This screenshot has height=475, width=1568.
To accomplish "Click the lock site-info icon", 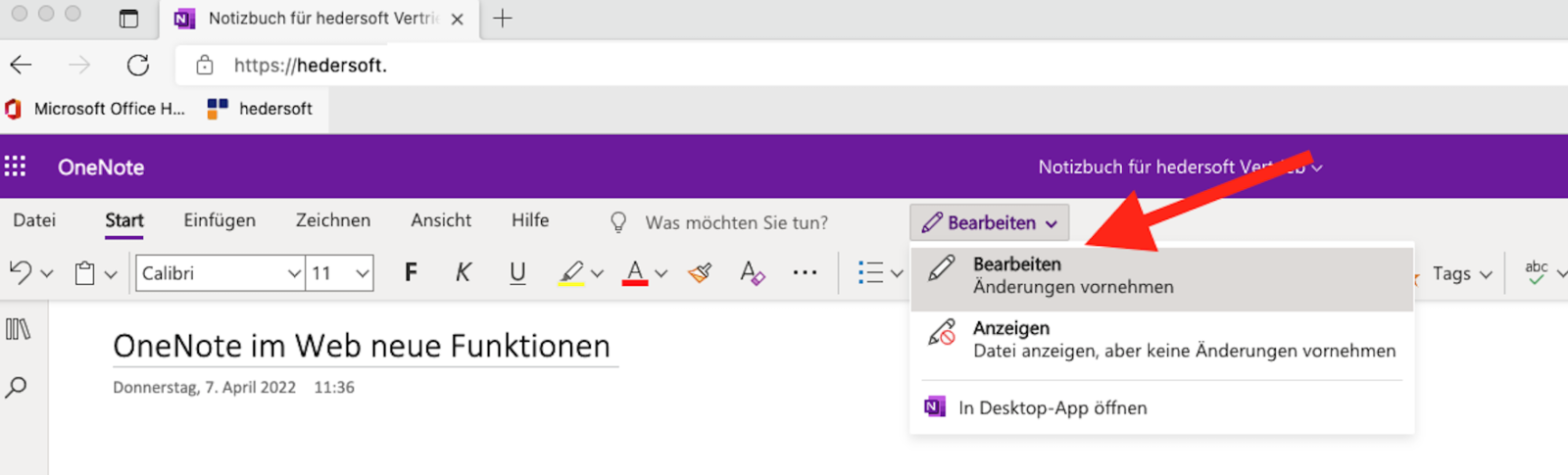I will [204, 66].
